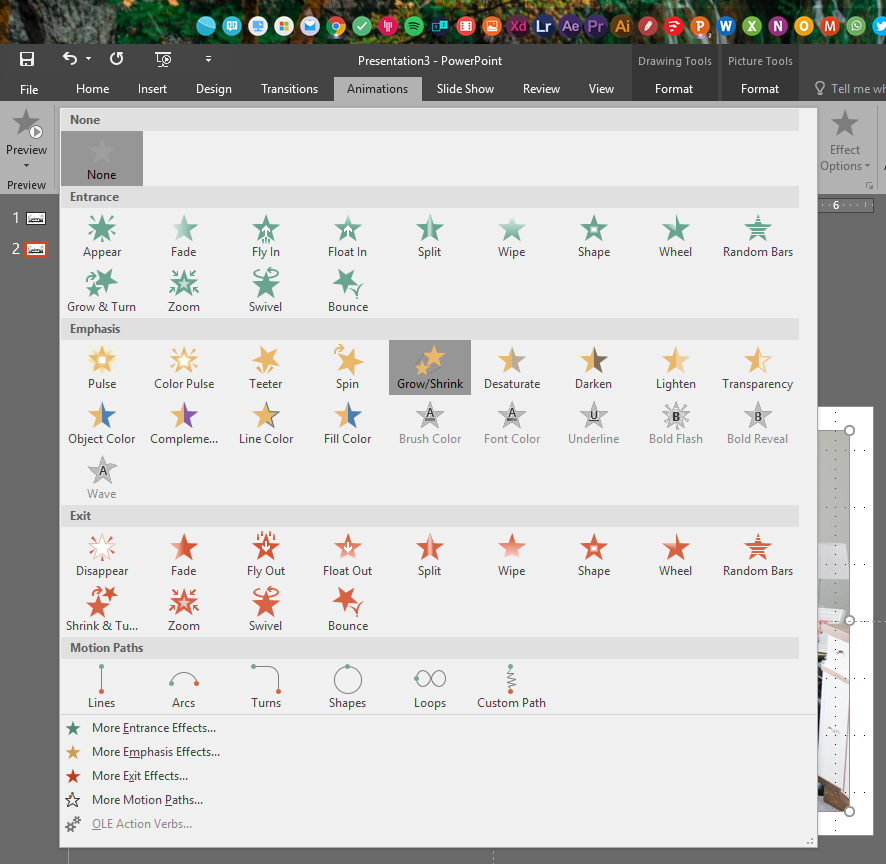Expand the Preview button dropdown arrow

[x=27, y=165]
